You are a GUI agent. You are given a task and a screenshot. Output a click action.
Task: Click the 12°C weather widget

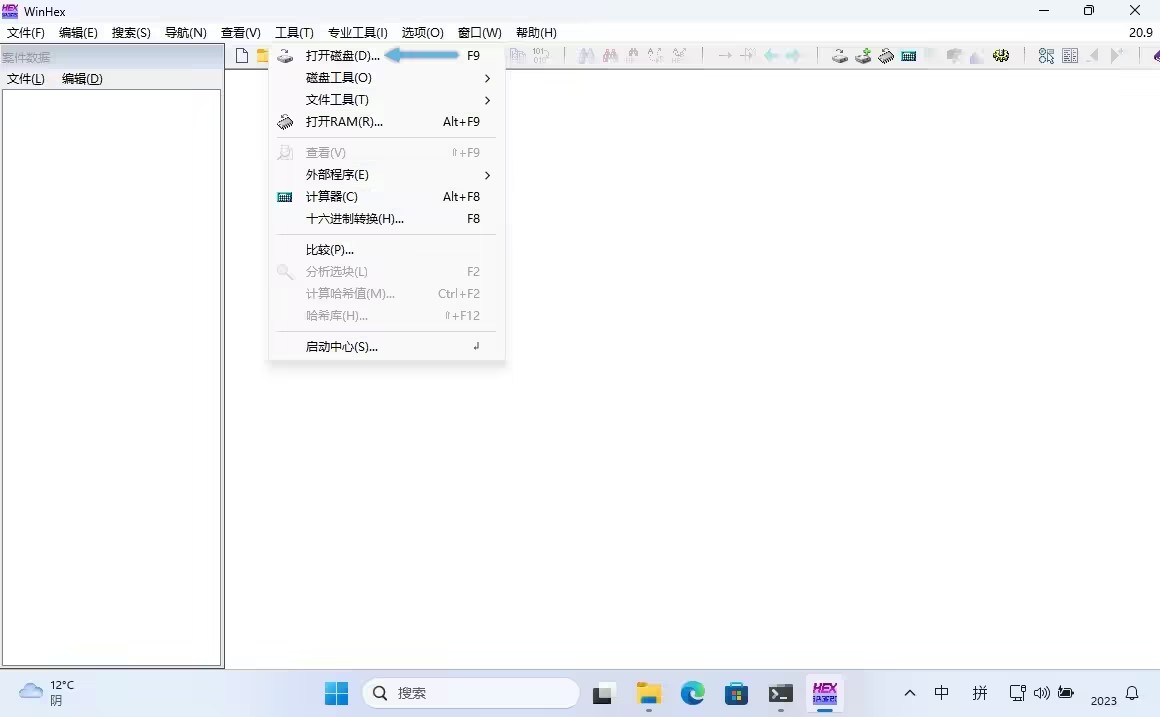(47, 693)
